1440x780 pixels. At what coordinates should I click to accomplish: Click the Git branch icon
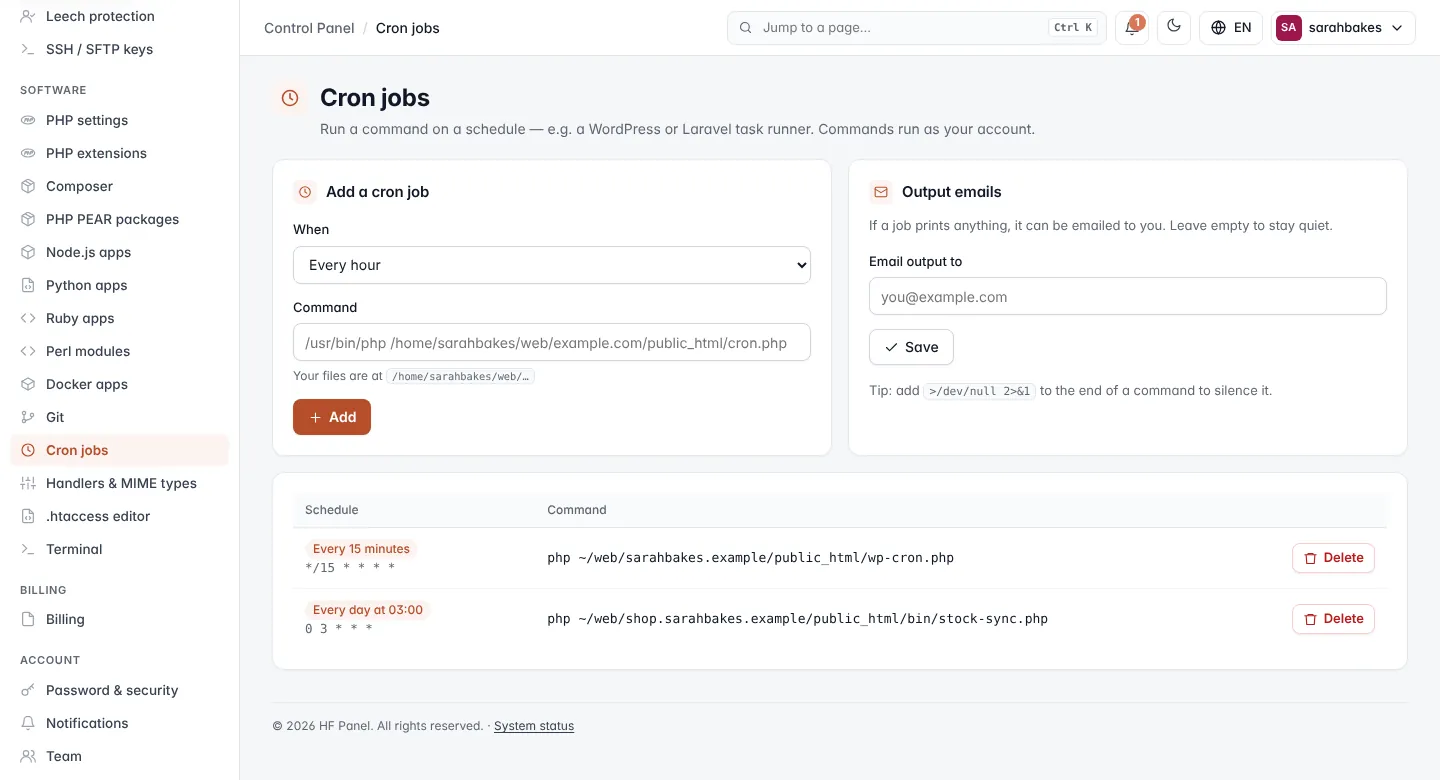28,417
